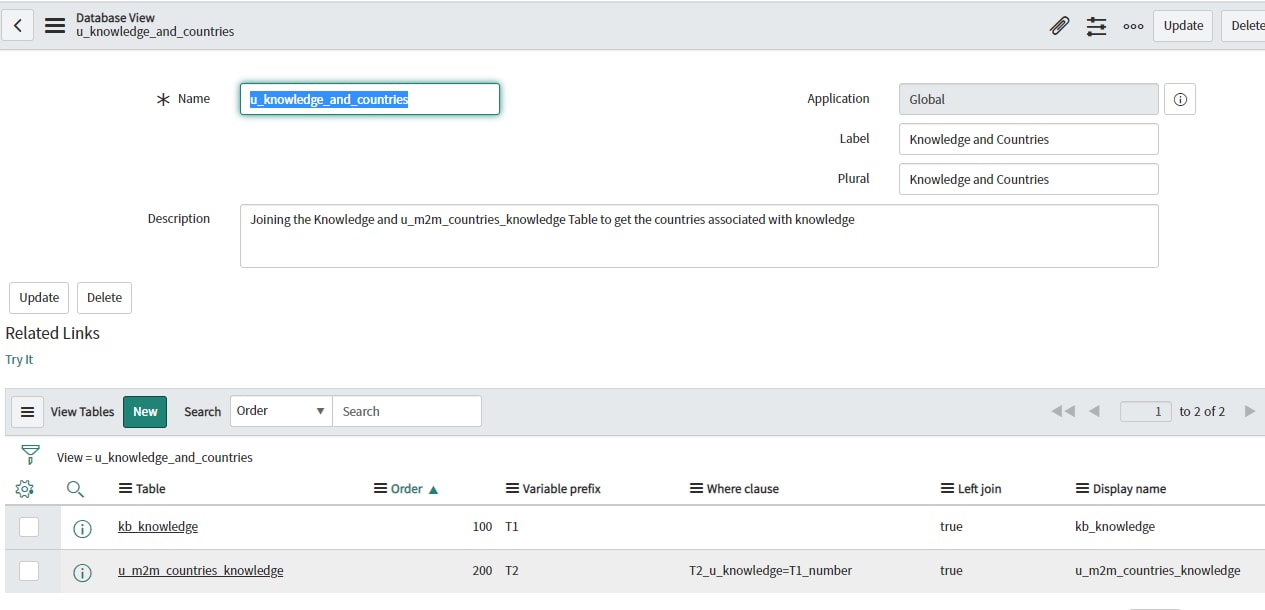The height and width of the screenshot is (610, 1265).
Task: Click the green New button
Action: click(x=145, y=411)
